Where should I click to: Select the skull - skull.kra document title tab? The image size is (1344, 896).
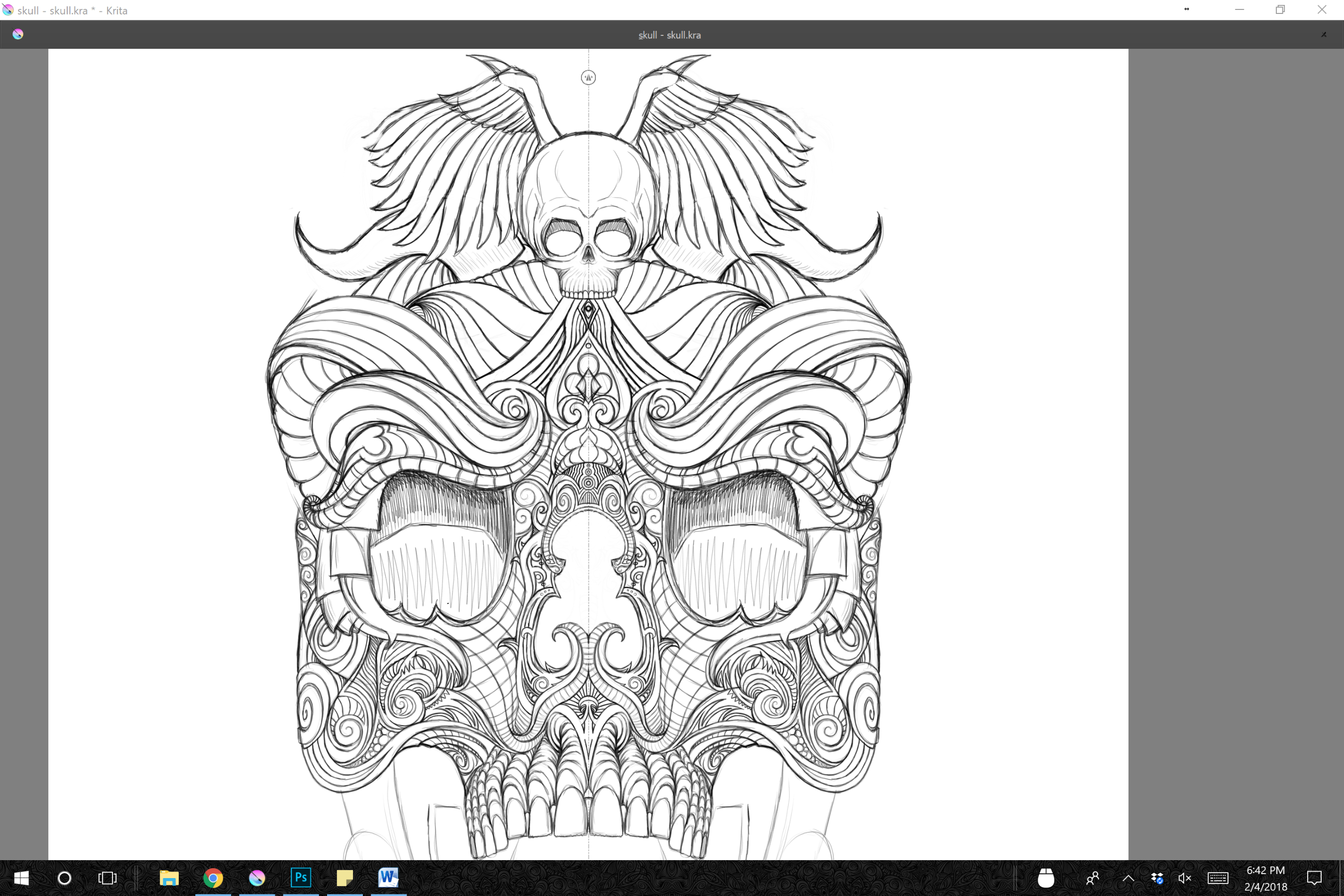click(669, 35)
